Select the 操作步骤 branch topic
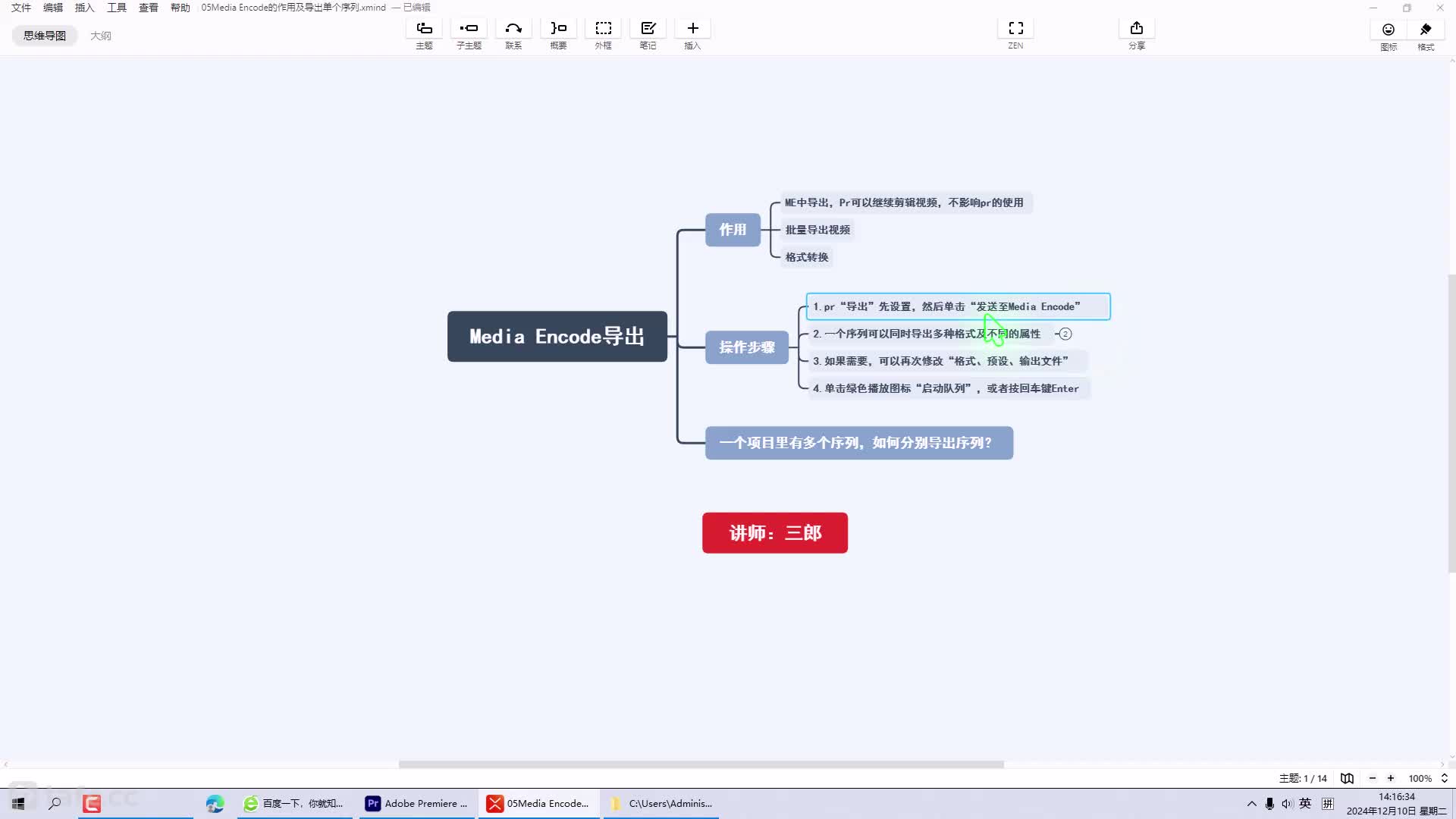The width and height of the screenshot is (1456, 819). coord(747,347)
